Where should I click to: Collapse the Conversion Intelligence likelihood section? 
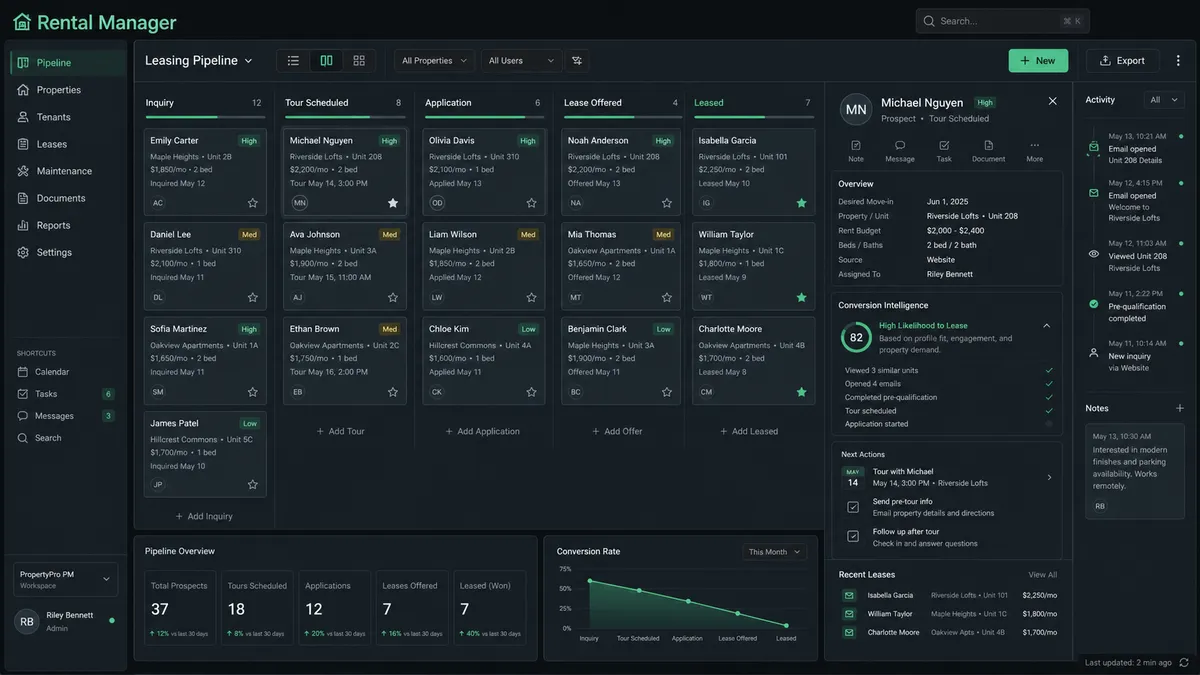(x=1047, y=326)
